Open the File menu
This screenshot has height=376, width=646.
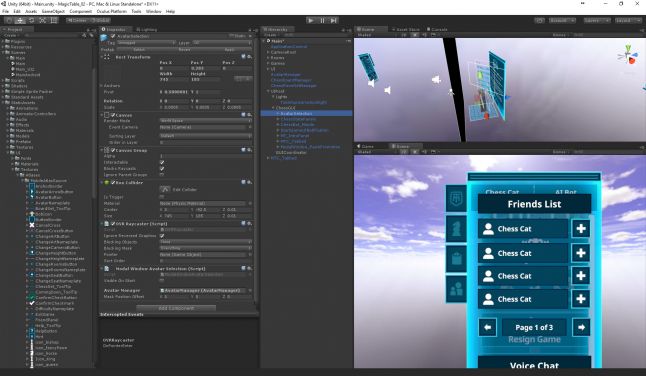[5, 12]
